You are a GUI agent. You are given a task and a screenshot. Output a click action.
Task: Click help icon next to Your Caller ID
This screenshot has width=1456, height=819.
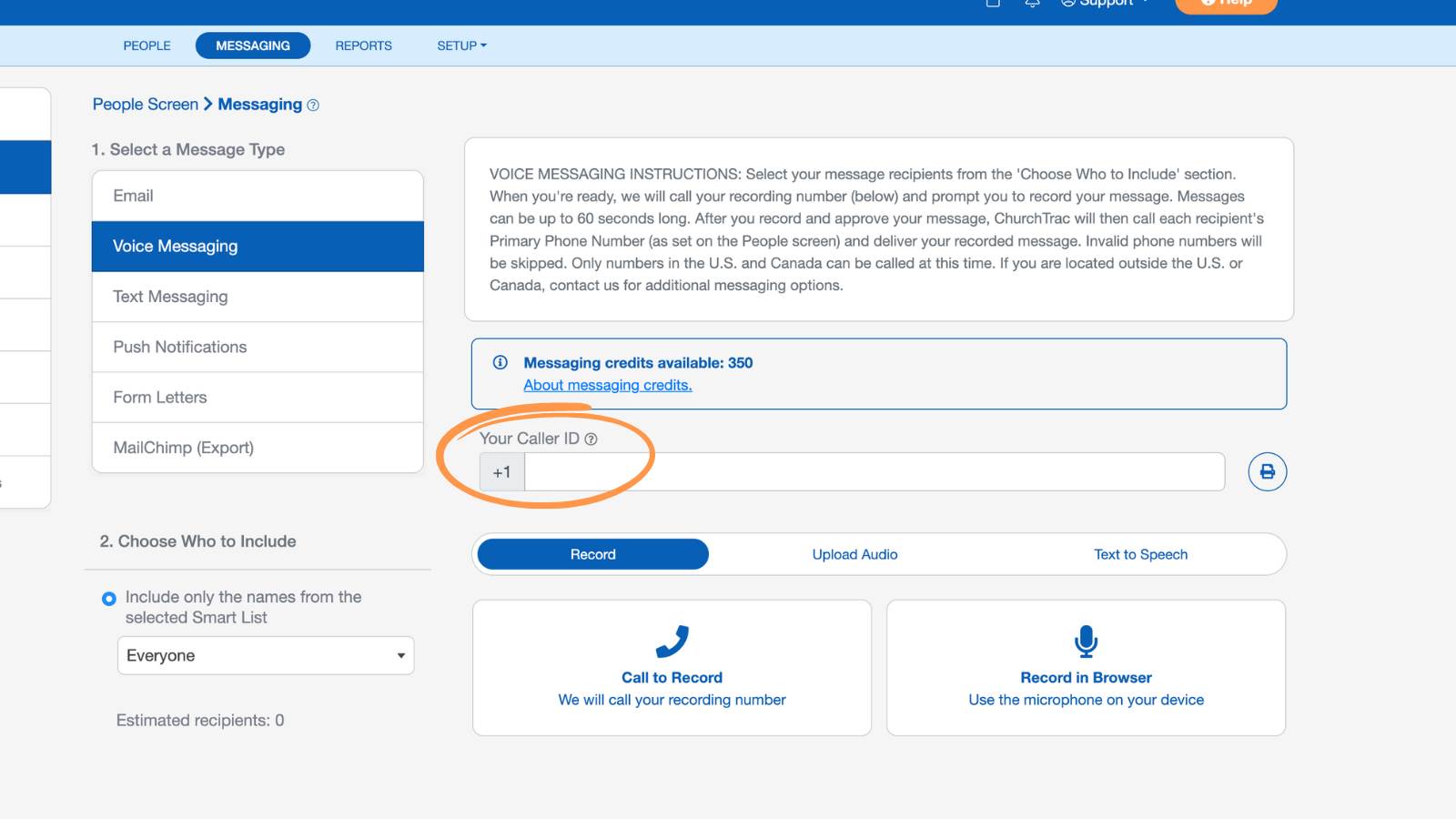[591, 439]
